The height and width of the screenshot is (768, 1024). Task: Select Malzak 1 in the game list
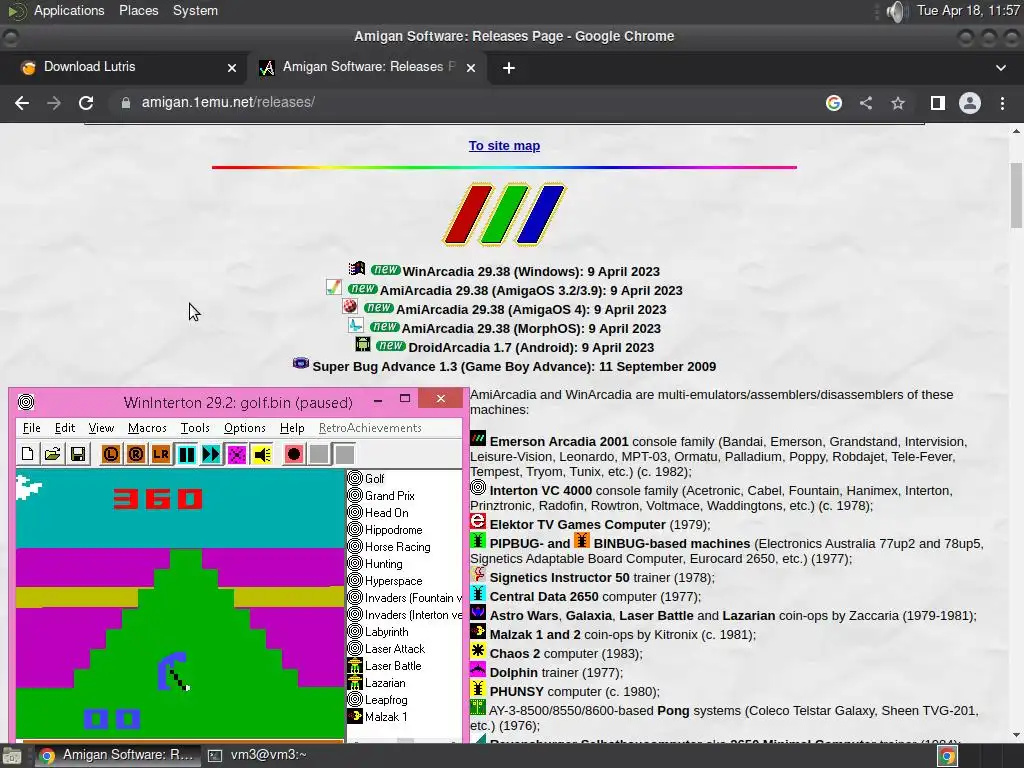385,716
